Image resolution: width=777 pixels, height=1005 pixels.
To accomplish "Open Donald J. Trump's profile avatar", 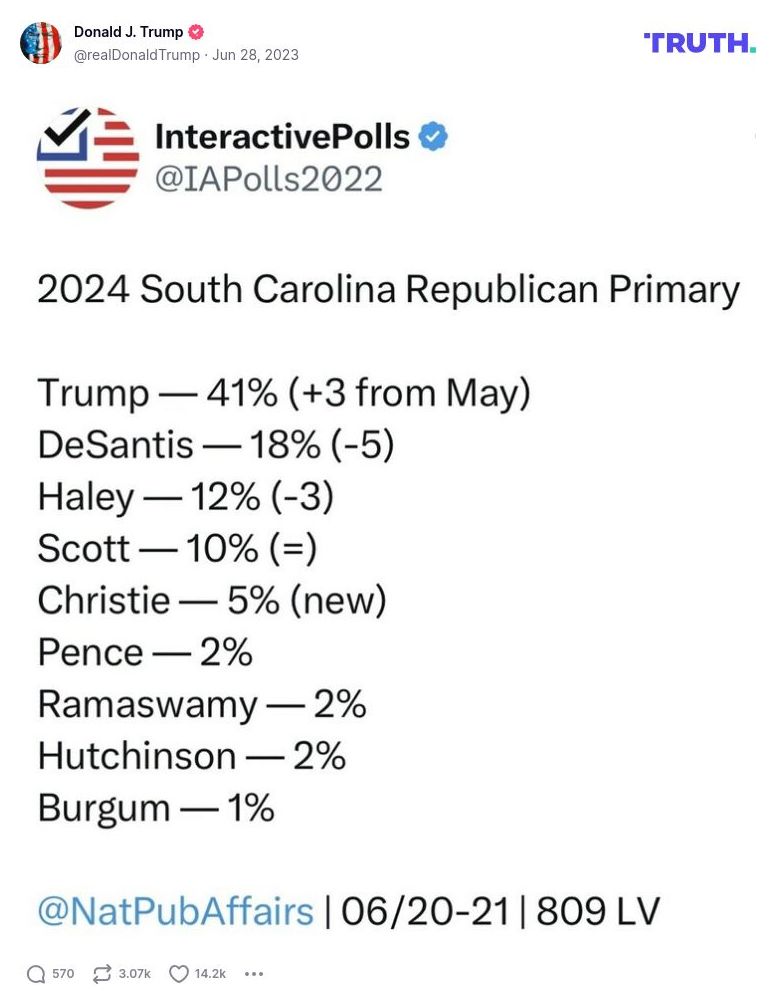I will coord(41,43).
